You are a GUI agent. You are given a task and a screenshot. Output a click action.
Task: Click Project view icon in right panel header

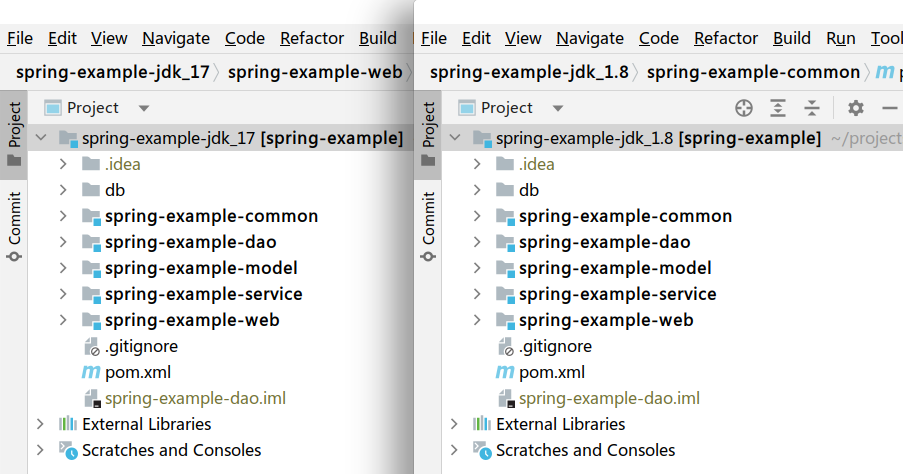click(x=467, y=108)
